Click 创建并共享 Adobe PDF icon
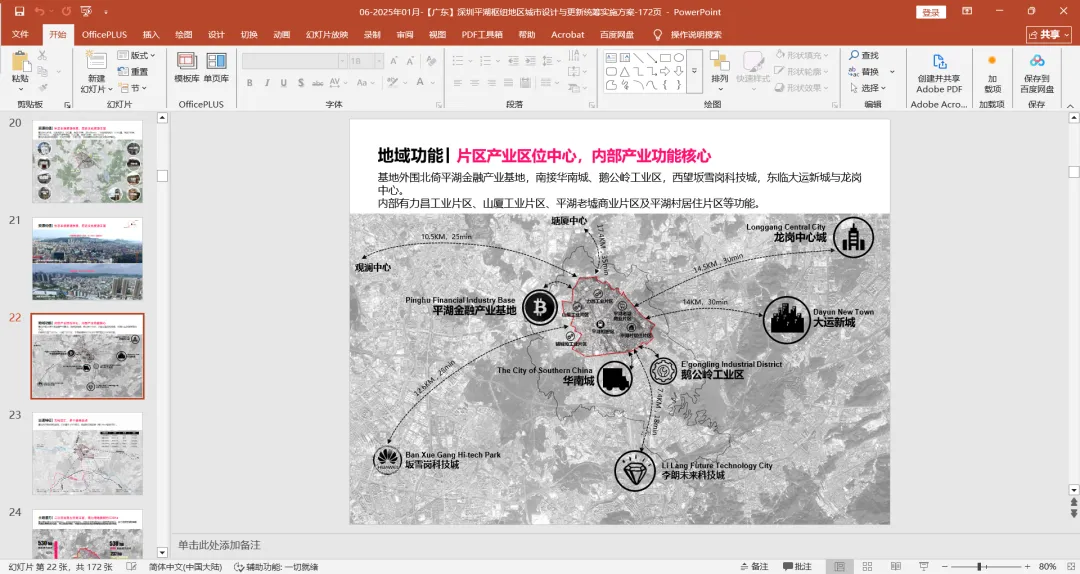This screenshot has height=574, width=1080. [939, 62]
